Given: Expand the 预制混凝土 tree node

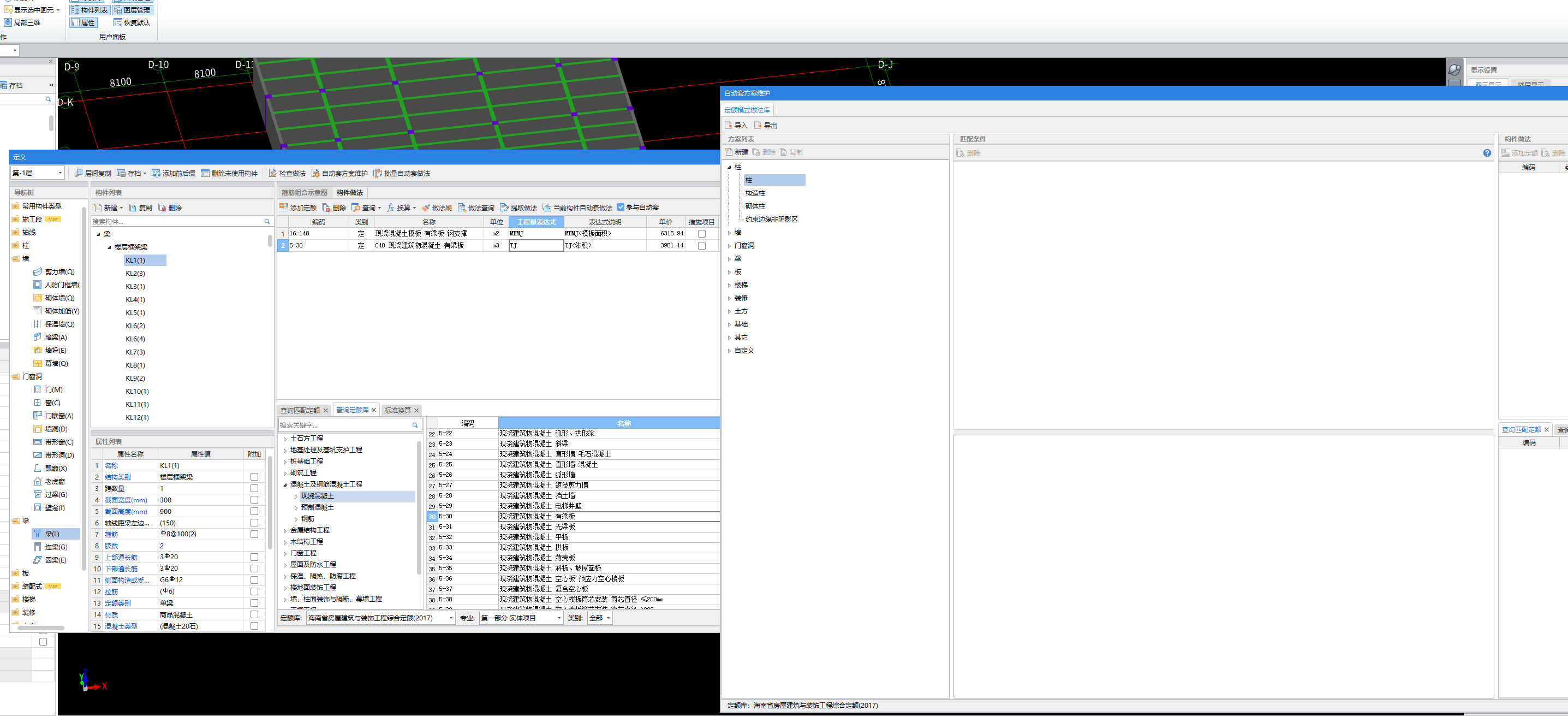Looking at the screenshot, I should [296, 508].
